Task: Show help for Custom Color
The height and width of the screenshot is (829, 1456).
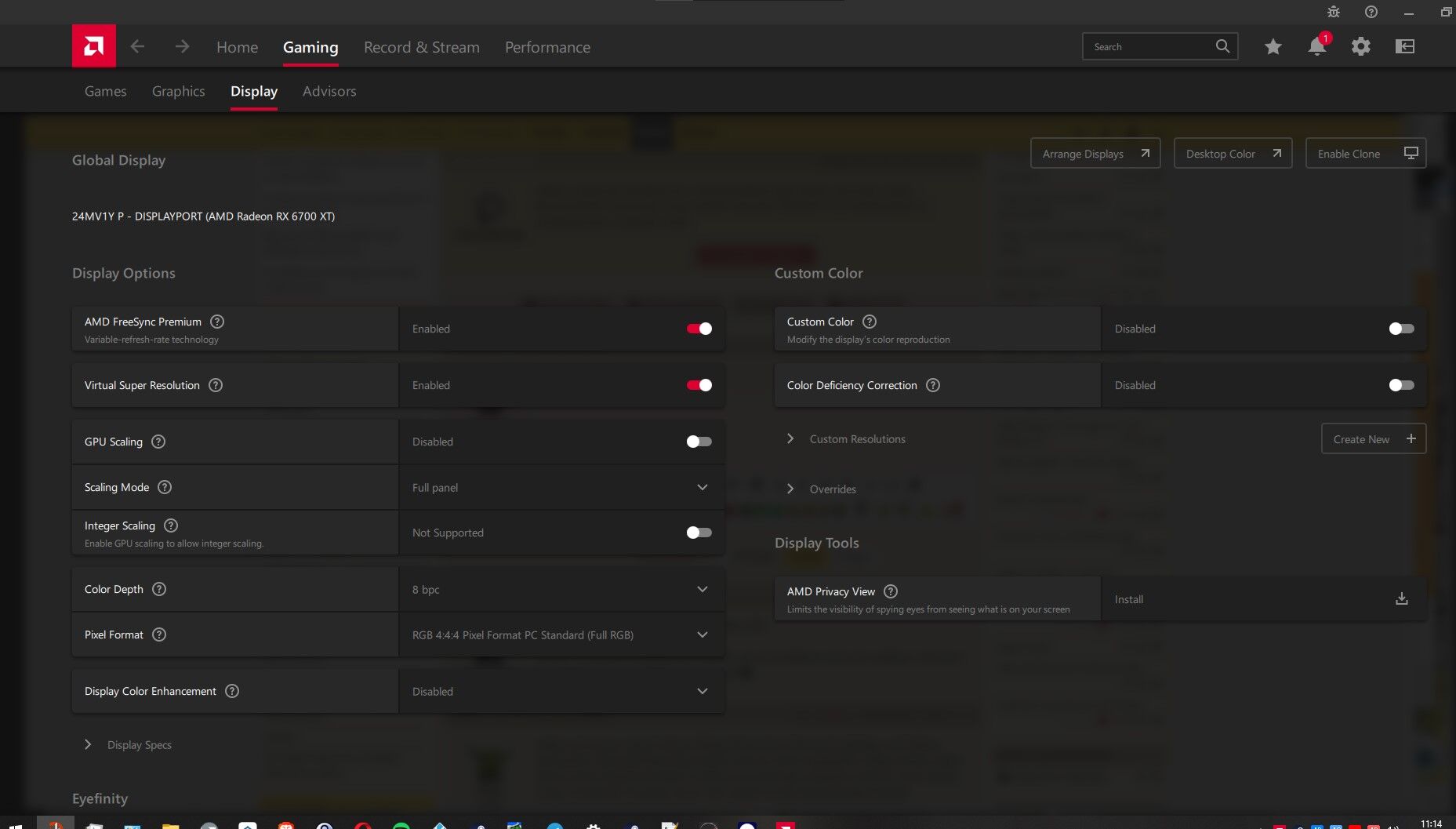Action: 870,322
